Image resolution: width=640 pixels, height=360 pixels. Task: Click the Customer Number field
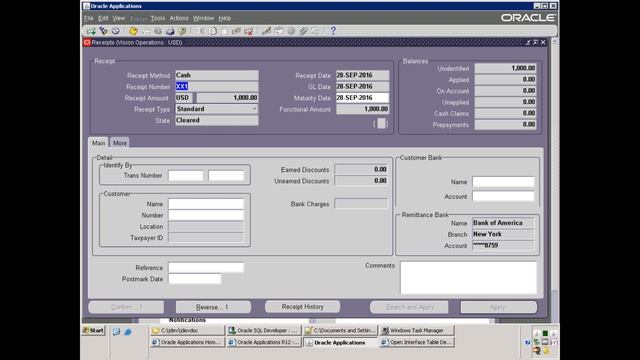pyautogui.click(x=206, y=215)
